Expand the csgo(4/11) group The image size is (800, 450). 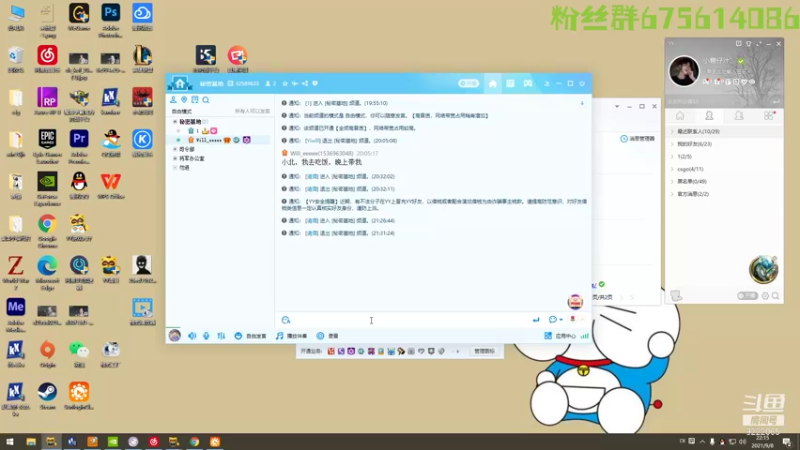(x=724, y=169)
